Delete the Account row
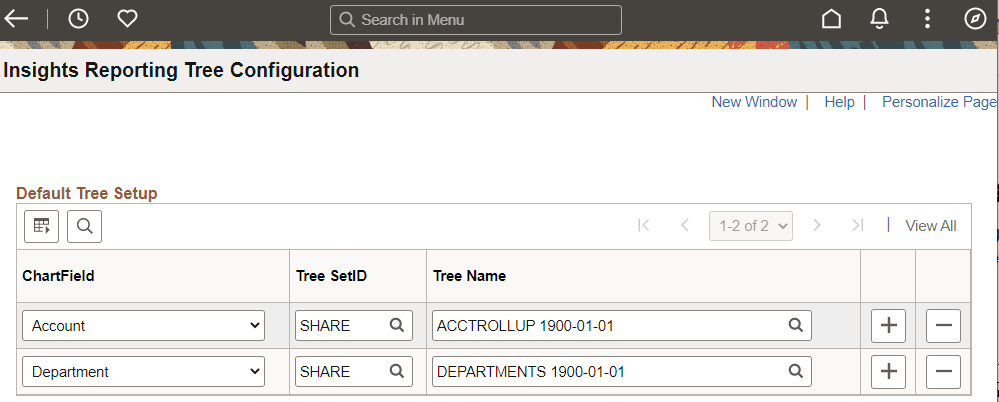The height and width of the screenshot is (402, 999). pyautogui.click(x=943, y=326)
